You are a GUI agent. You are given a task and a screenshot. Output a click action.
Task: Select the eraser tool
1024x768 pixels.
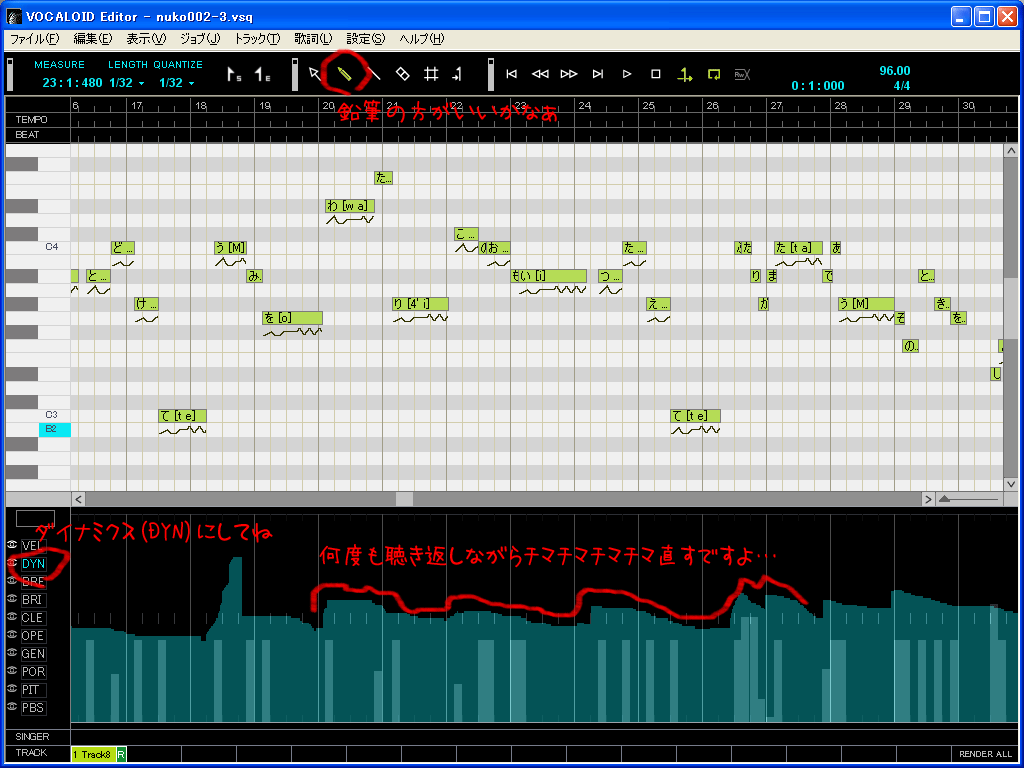[402, 74]
